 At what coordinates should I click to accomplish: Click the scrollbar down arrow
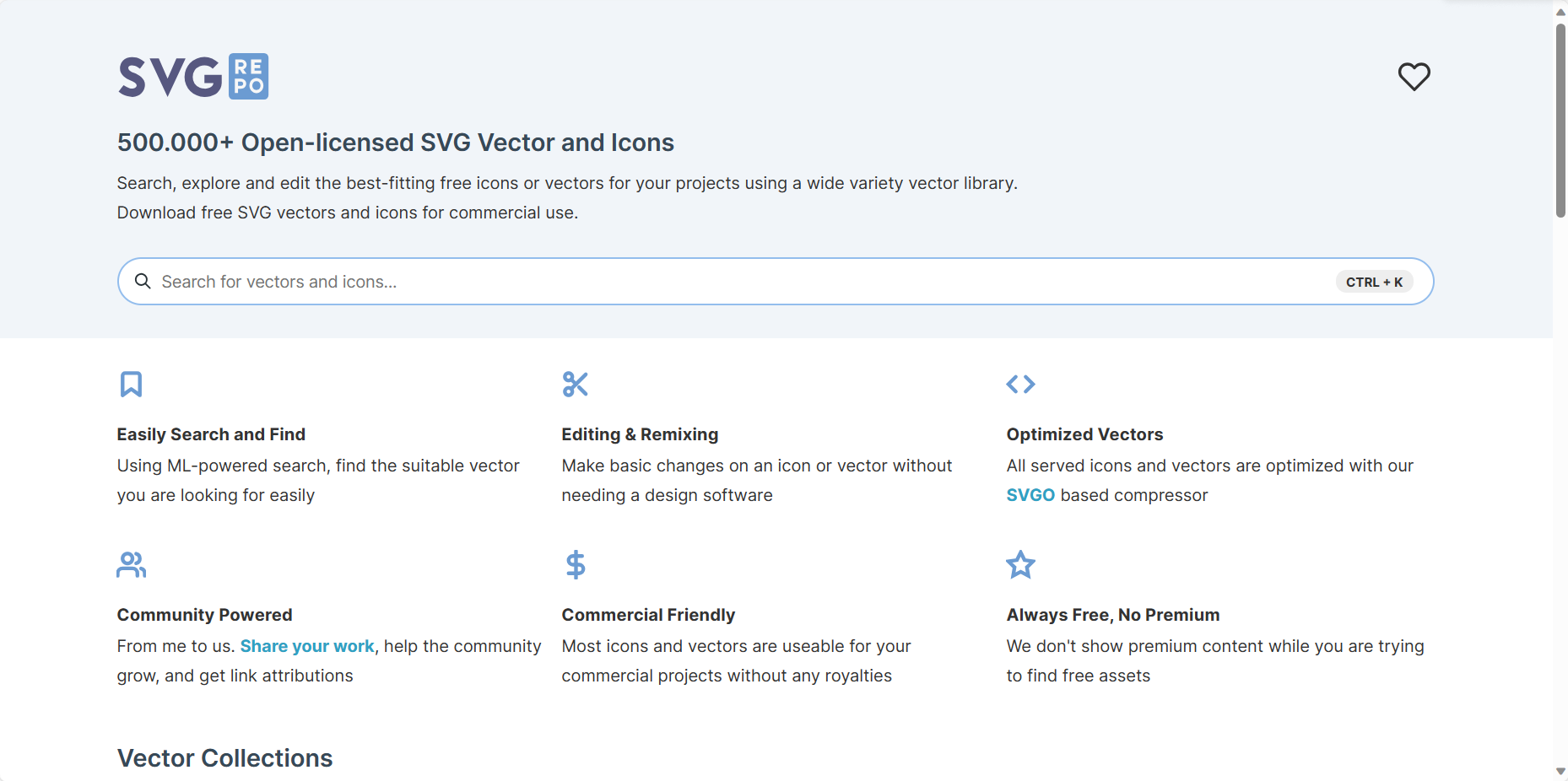point(1560,772)
